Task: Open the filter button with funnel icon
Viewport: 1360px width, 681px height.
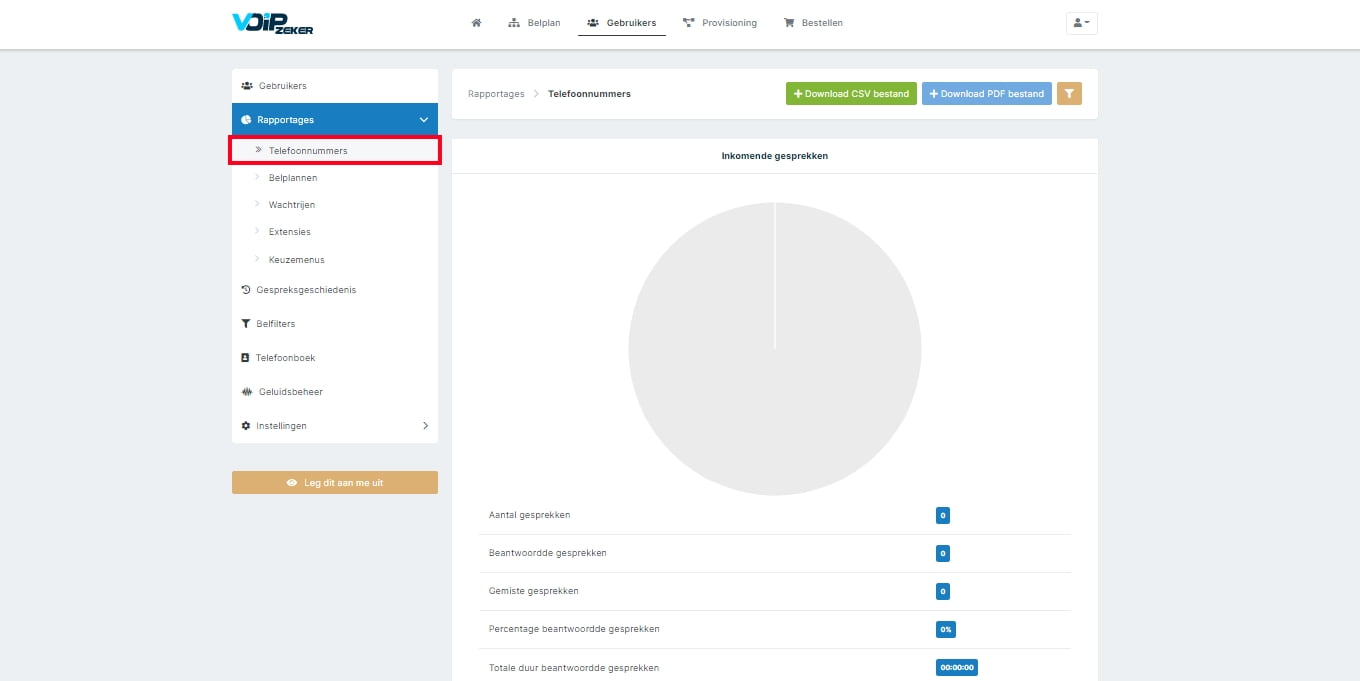Action: [1069, 94]
